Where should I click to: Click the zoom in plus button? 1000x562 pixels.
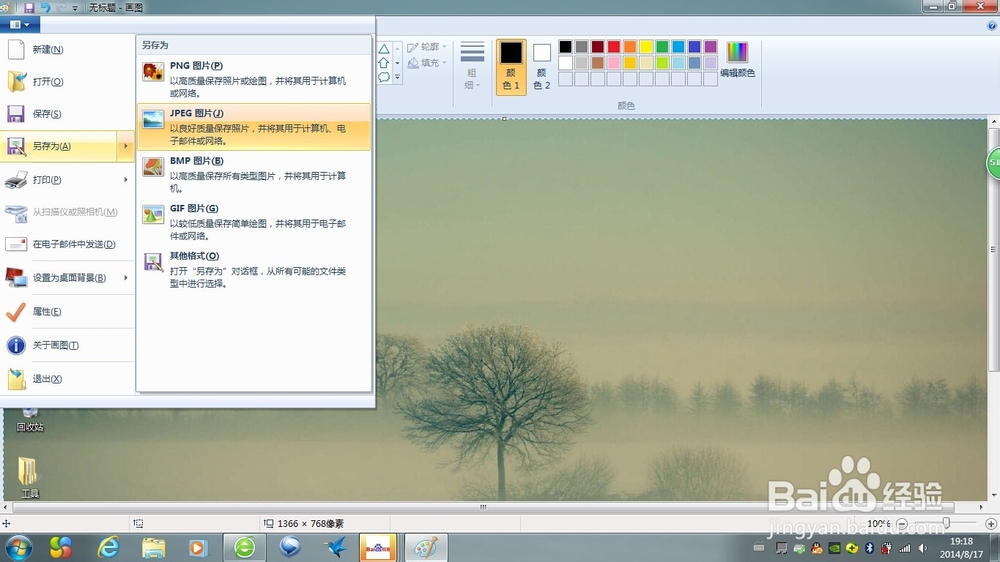pos(991,524)
